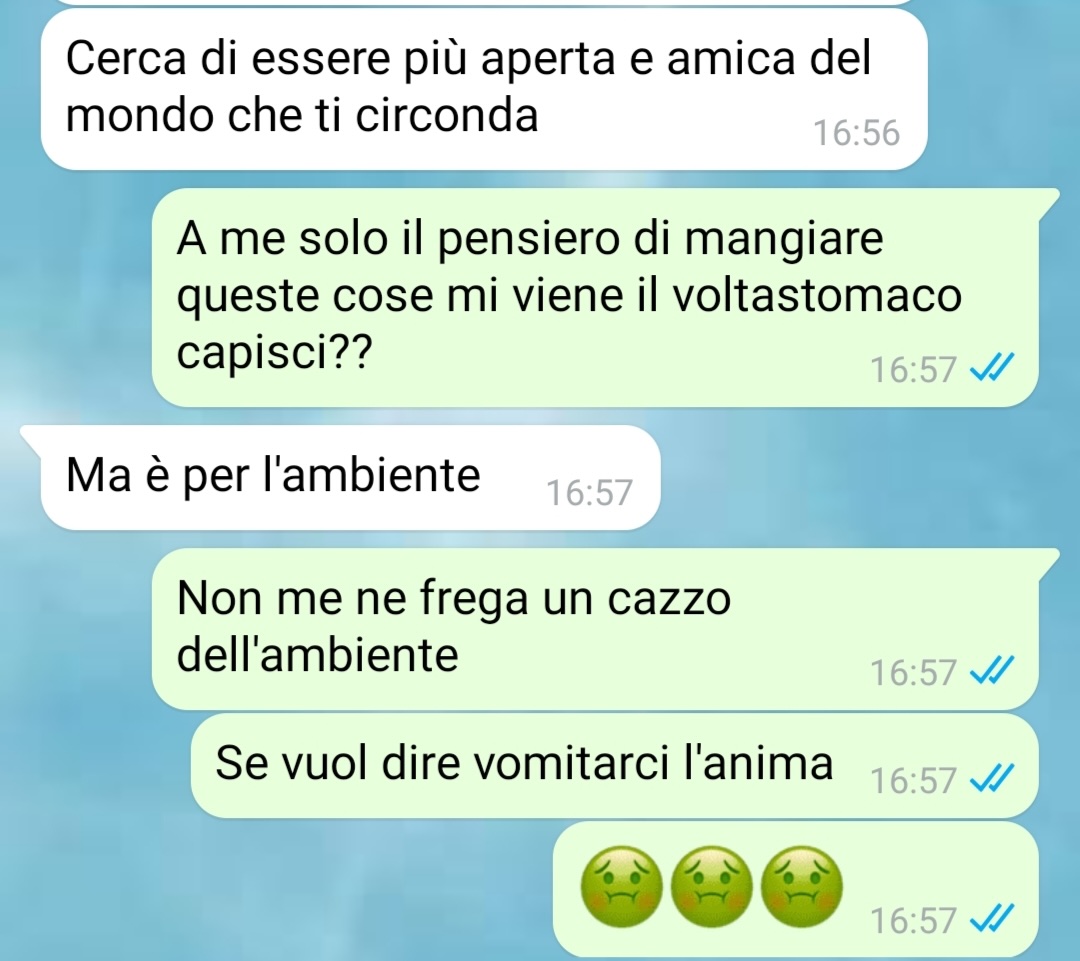Select the 'Ma è per l'ambiente' message bubble
The height and width of the screenshot is (961, 1080).
point(351,477)
